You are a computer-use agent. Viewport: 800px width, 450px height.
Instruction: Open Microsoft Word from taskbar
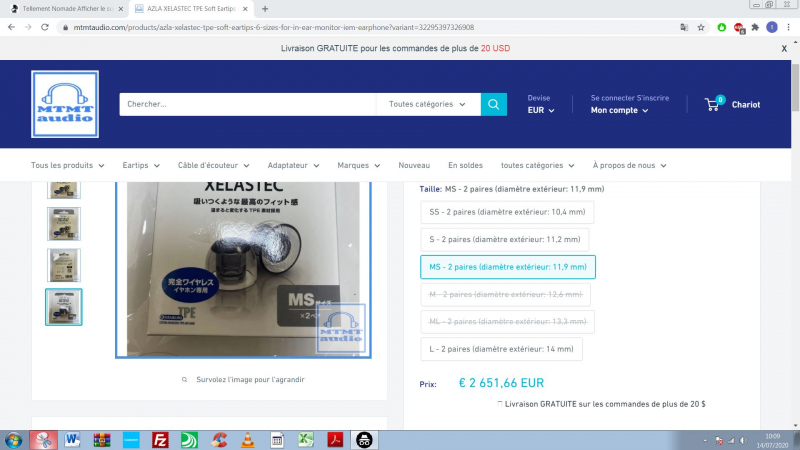(72, 440)
